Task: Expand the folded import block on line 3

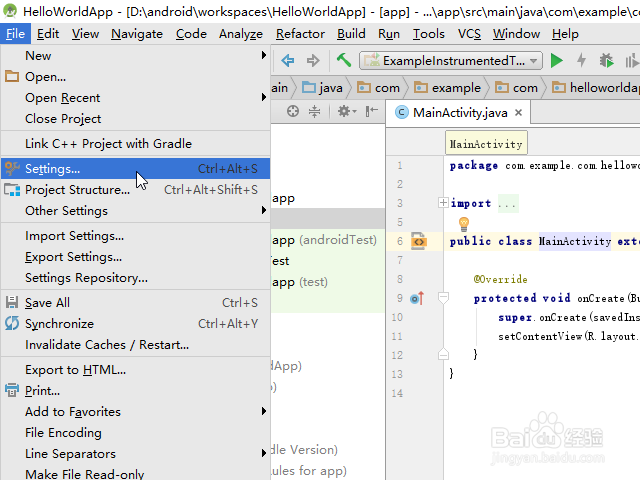Action: 443,202
